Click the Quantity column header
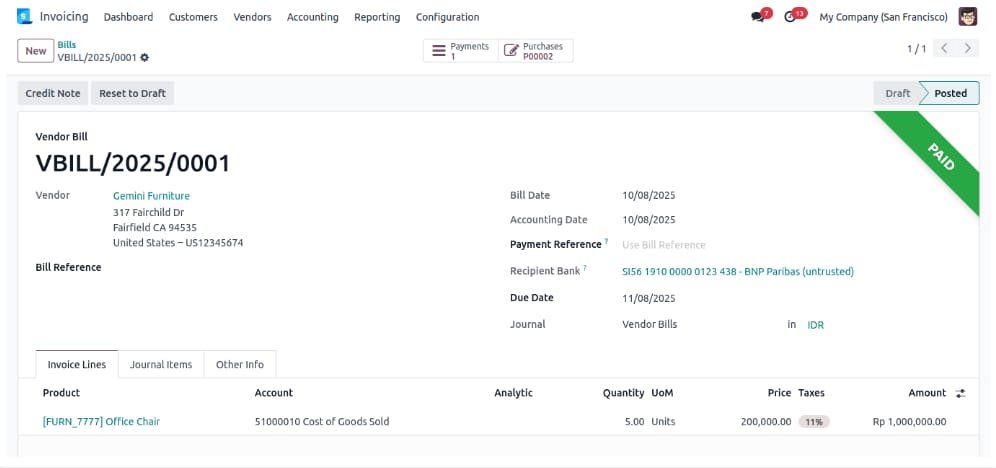The width and height of the screenshot is (996, 468). pyautogui.click(x=623, y=393)
